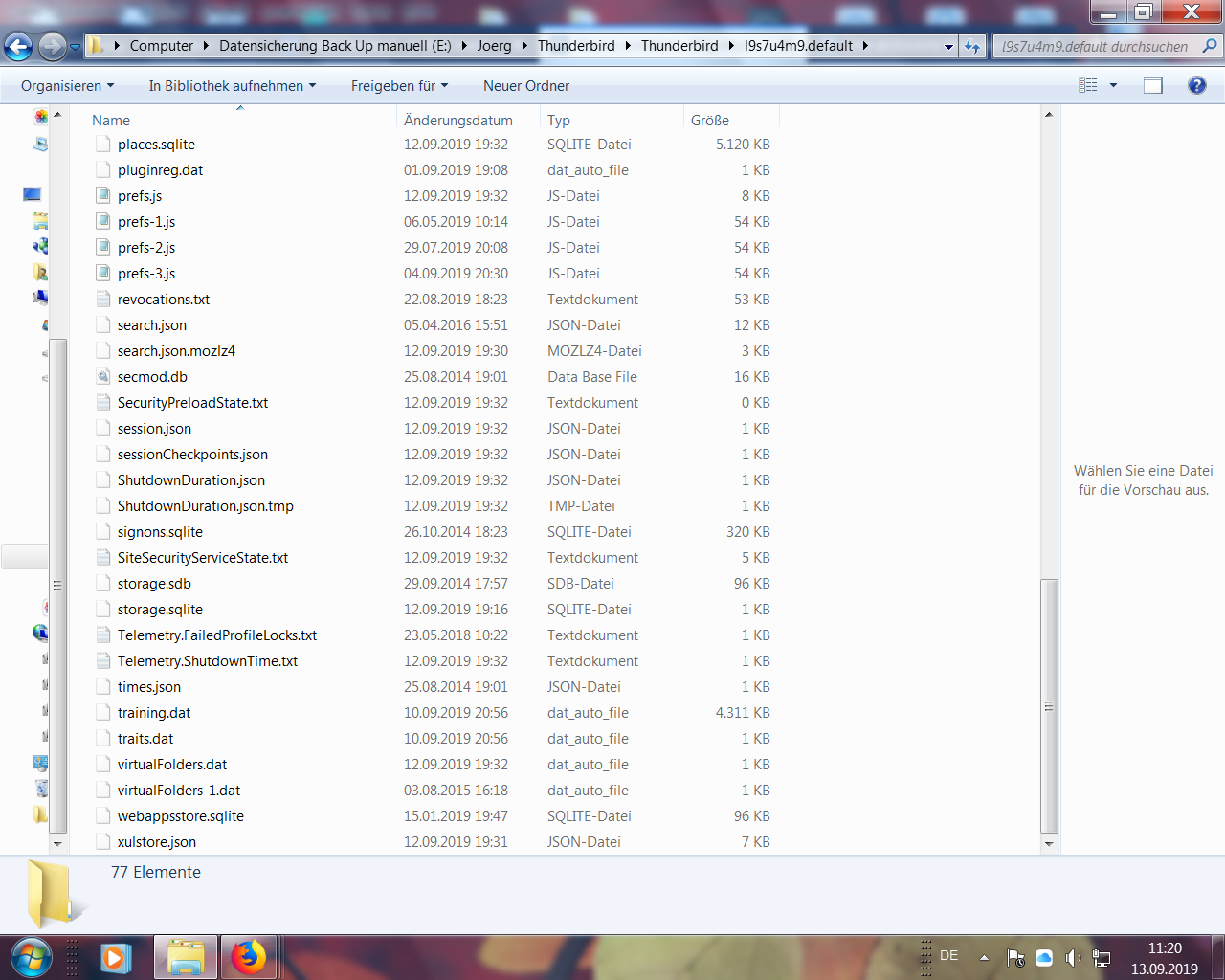Screen dimensions: 1225x980
Task: Open address bar previous locations dropdown
Action: tap(948, 46)
